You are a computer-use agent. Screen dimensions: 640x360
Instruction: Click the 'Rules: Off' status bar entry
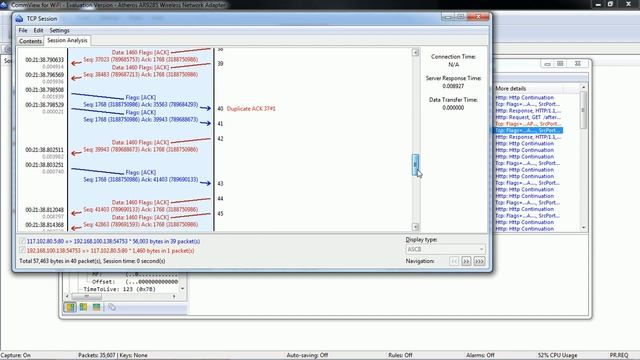click(x=400, y=355)
